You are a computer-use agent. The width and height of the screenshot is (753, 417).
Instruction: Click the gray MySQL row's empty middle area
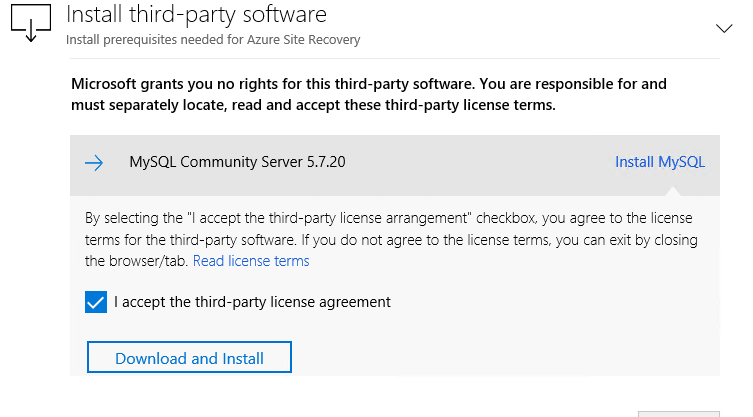480,165
